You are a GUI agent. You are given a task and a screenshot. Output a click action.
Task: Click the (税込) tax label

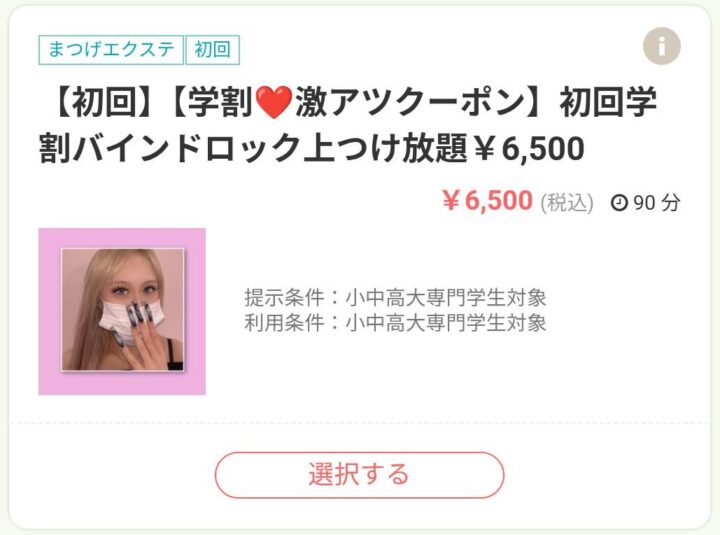point(567,203)
